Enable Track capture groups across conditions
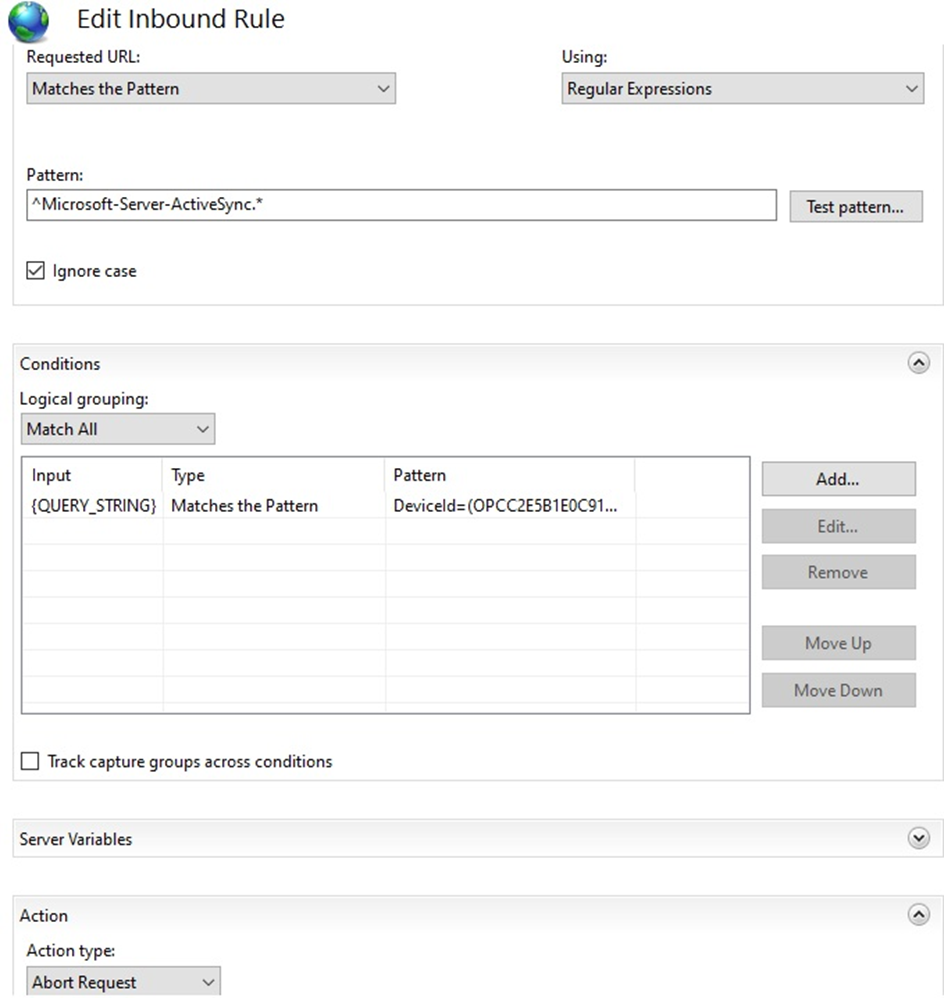944x998 pixels. coord(30,761)
